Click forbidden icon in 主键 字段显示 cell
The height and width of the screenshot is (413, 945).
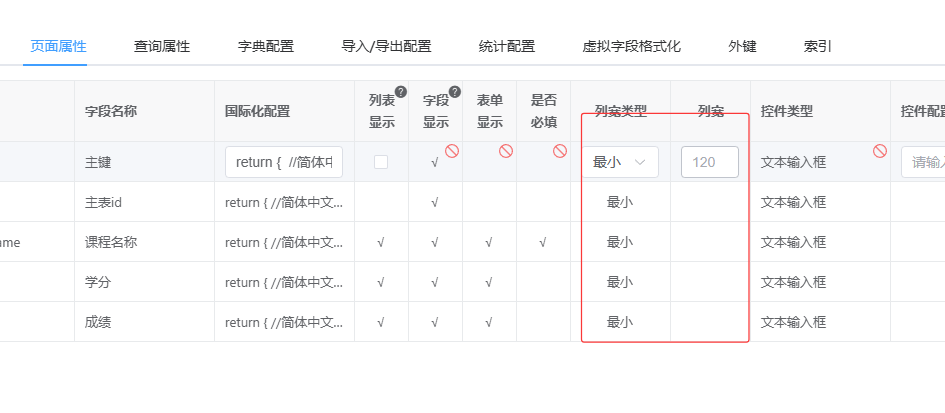coord(452,151)
